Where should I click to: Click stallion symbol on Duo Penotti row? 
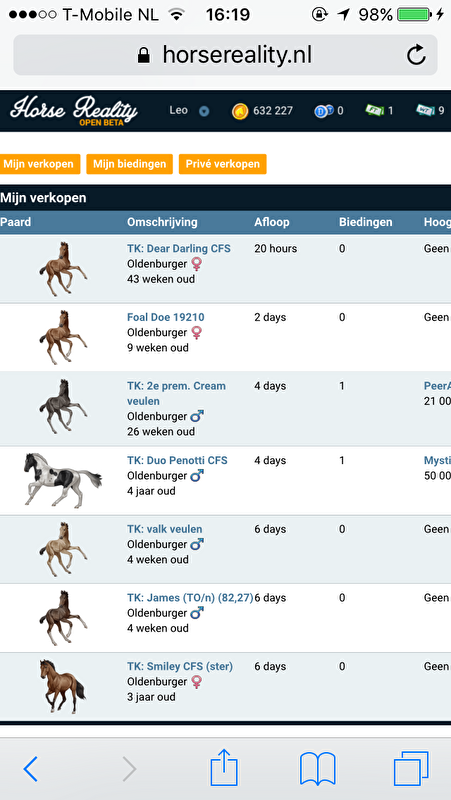197,476
